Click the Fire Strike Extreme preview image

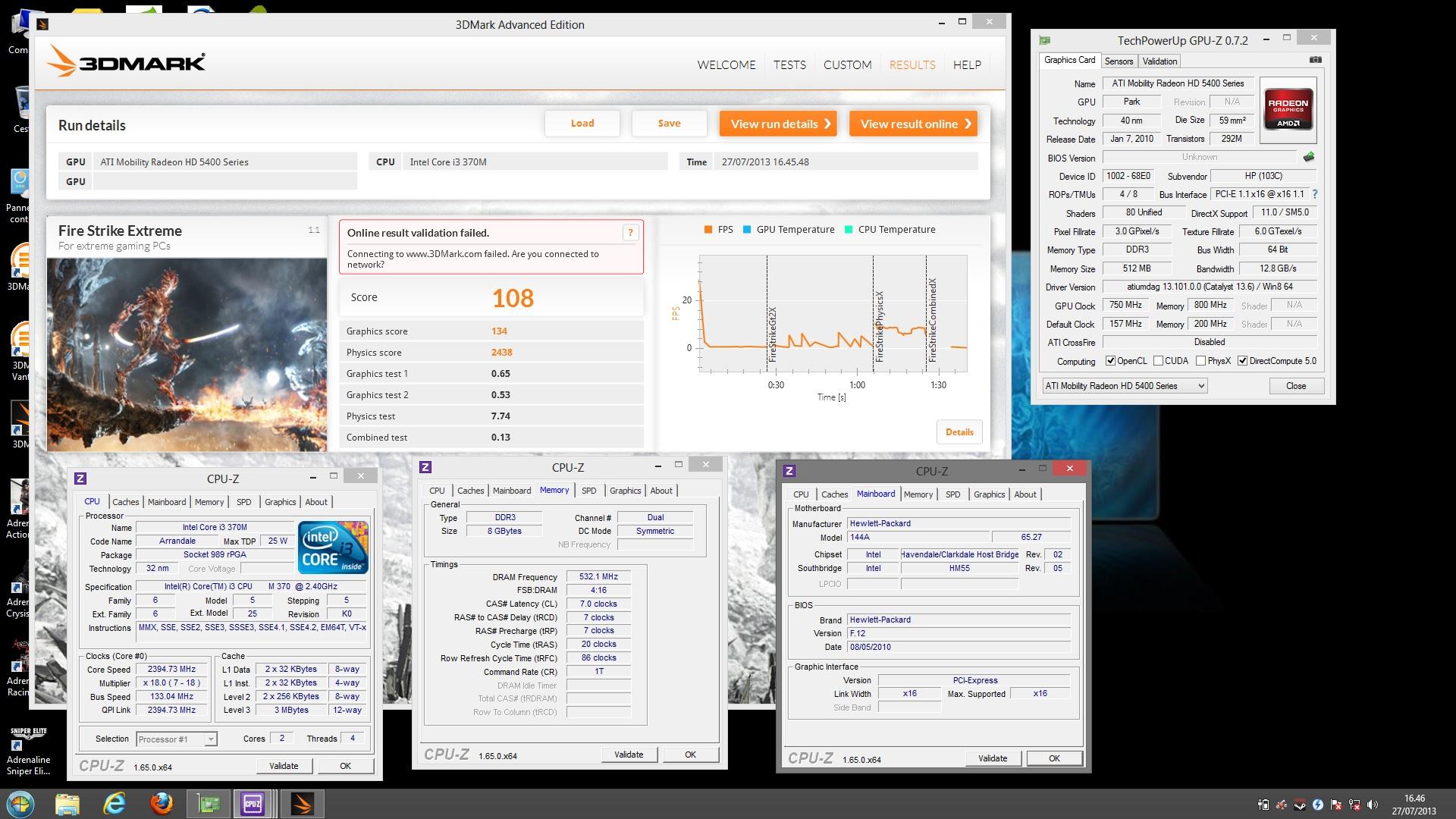click(187, 354)
